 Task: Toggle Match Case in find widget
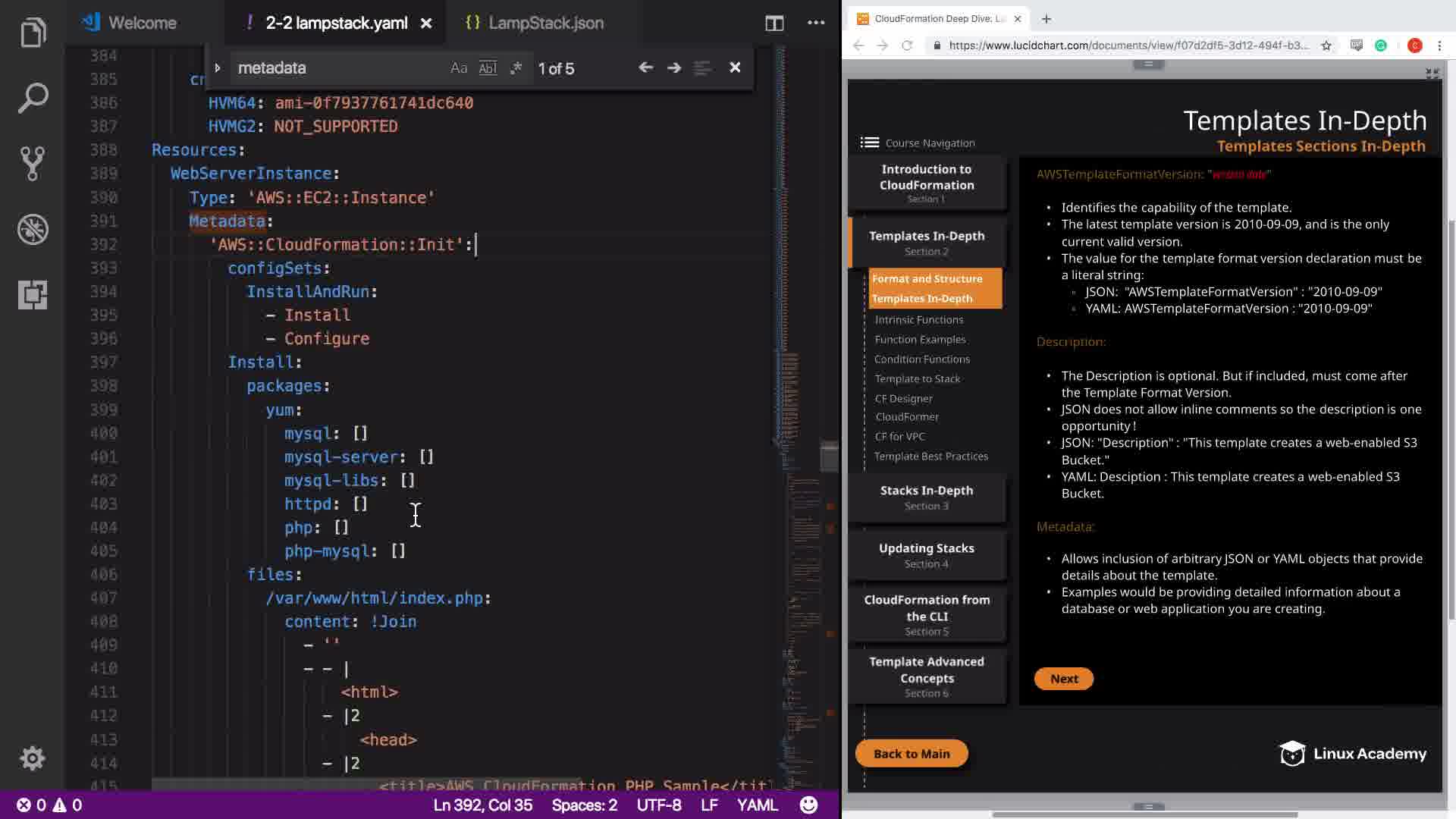pyautogui.click(x=458, y=68)
